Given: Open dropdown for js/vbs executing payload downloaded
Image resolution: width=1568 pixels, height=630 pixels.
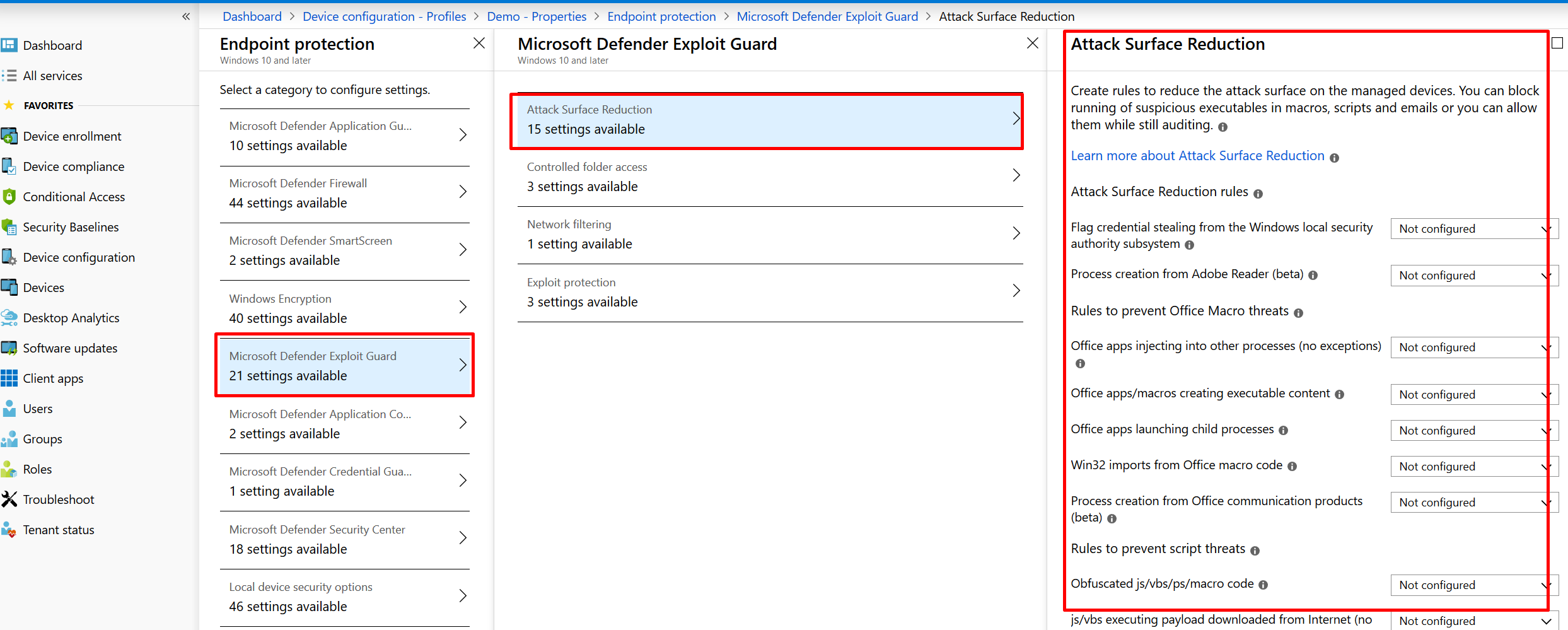Looking at the screenshot, I should pos(1475,621).
